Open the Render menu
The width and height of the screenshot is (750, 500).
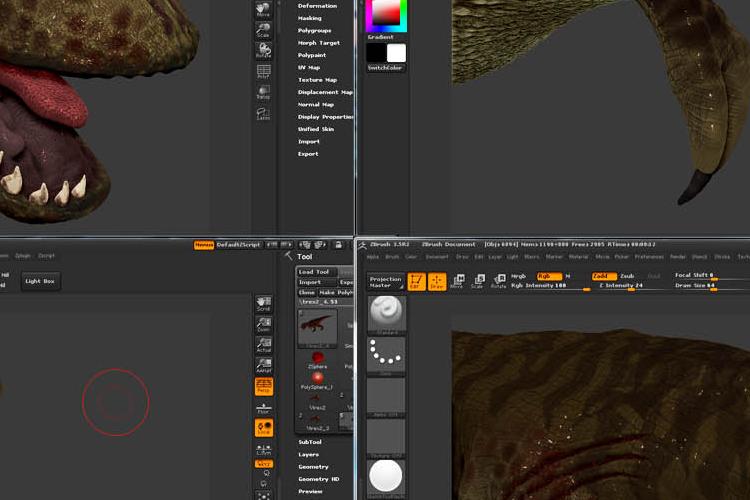pos(677,257)
